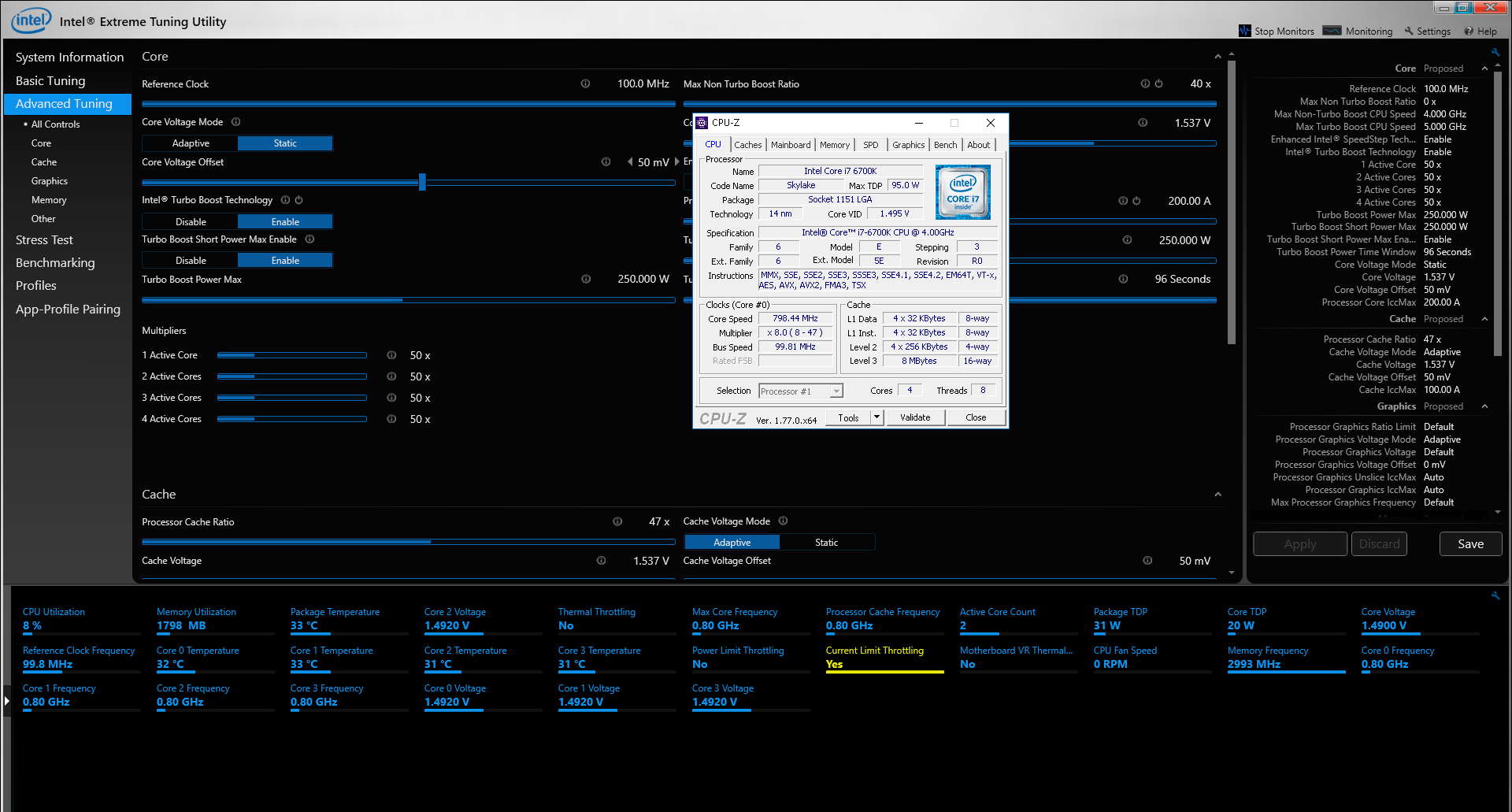Image resolution: width=1512 pixels, height=812 pixels.
Task: Click the info icon beside 96 Seconds value
Action: pyautogui.click(x=1123, y=279)
